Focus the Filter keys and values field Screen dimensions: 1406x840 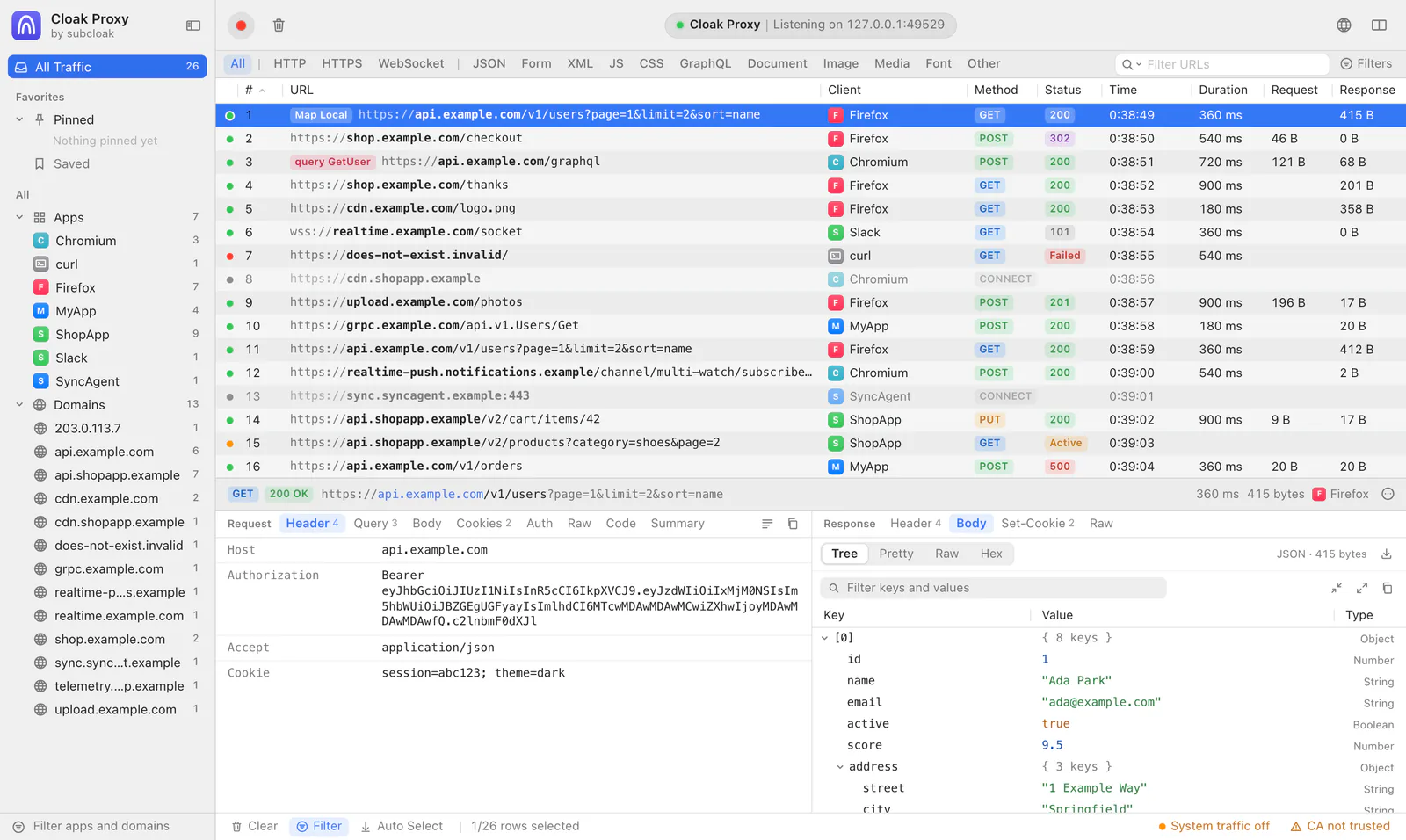click(x=993, y=588)
